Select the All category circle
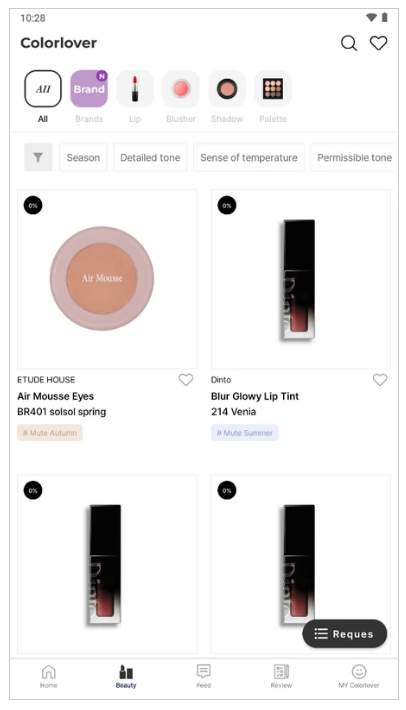The height and width of the screenshot is (710, 406). 43,89
